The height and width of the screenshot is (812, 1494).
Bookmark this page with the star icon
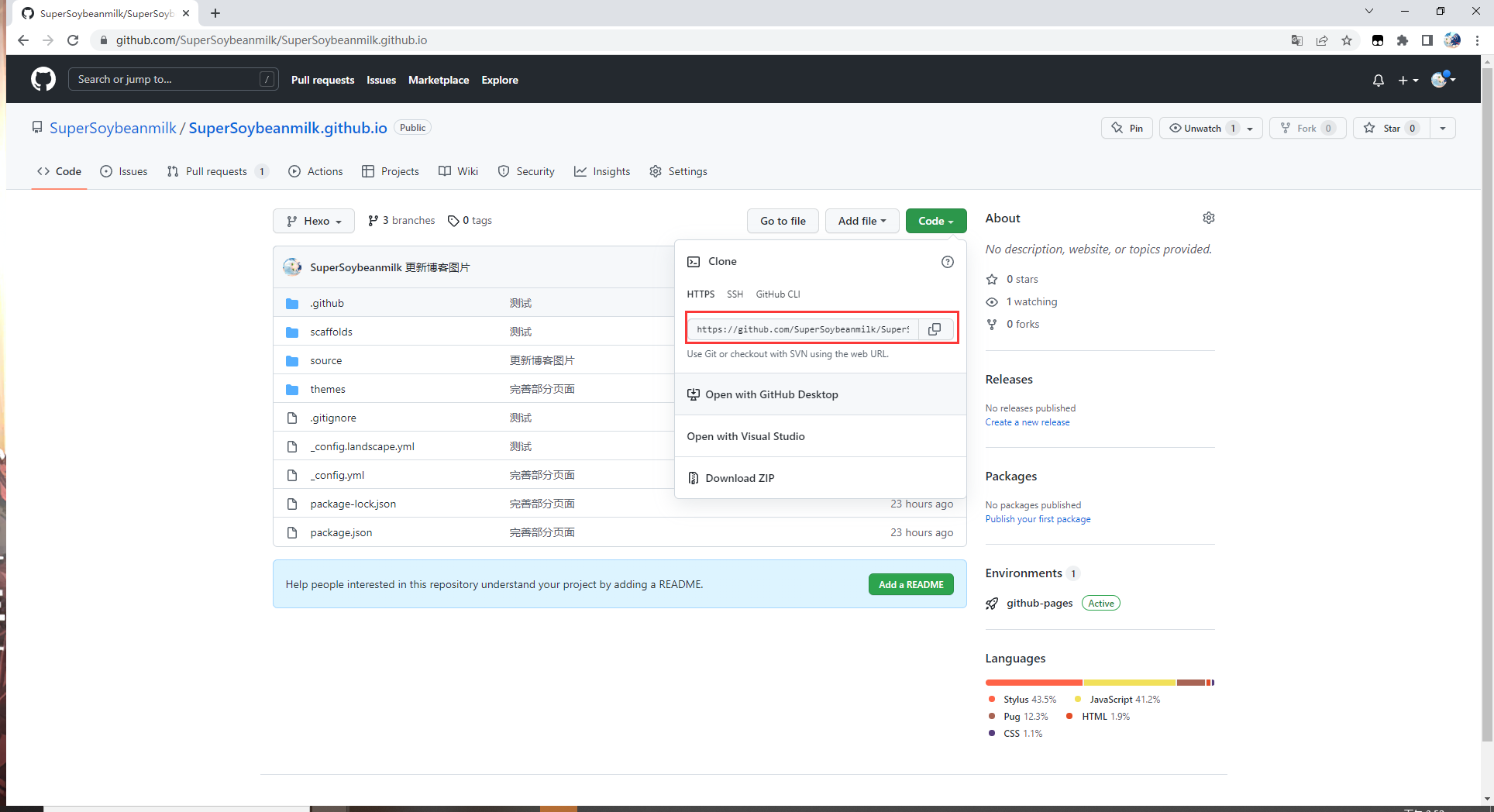tap(1347, 40)
